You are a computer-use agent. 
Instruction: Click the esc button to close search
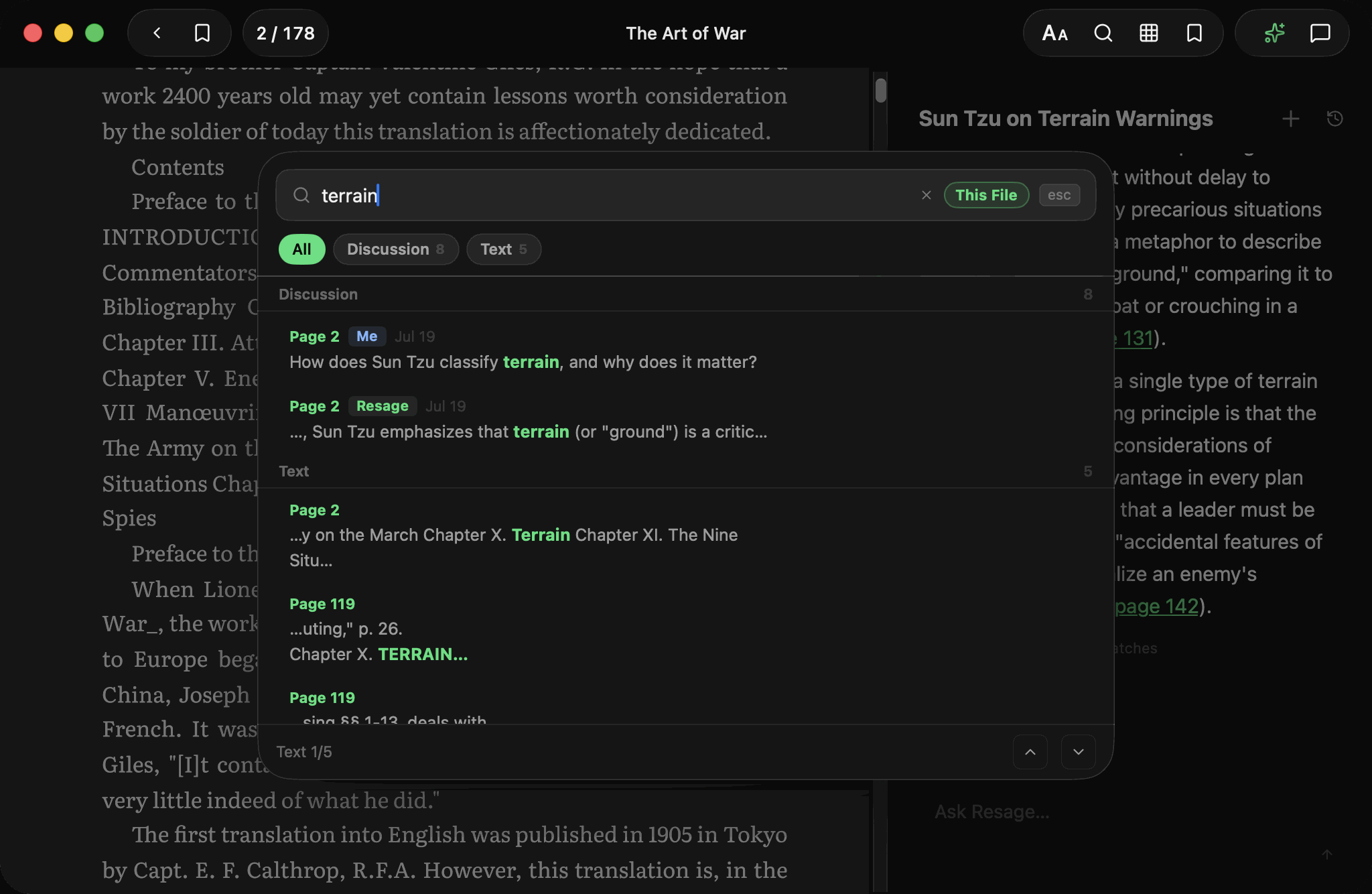[1059, 195]
